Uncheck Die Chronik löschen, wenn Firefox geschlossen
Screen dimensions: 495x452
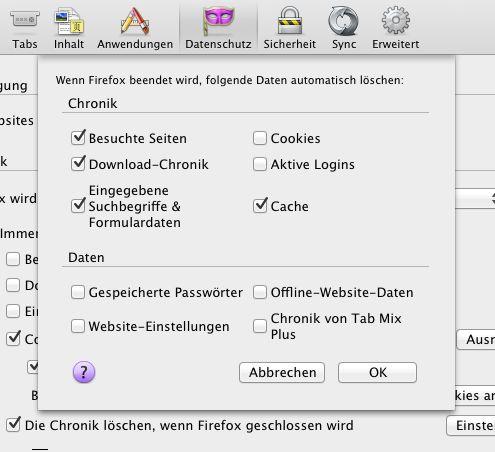(x=13, y=425)
